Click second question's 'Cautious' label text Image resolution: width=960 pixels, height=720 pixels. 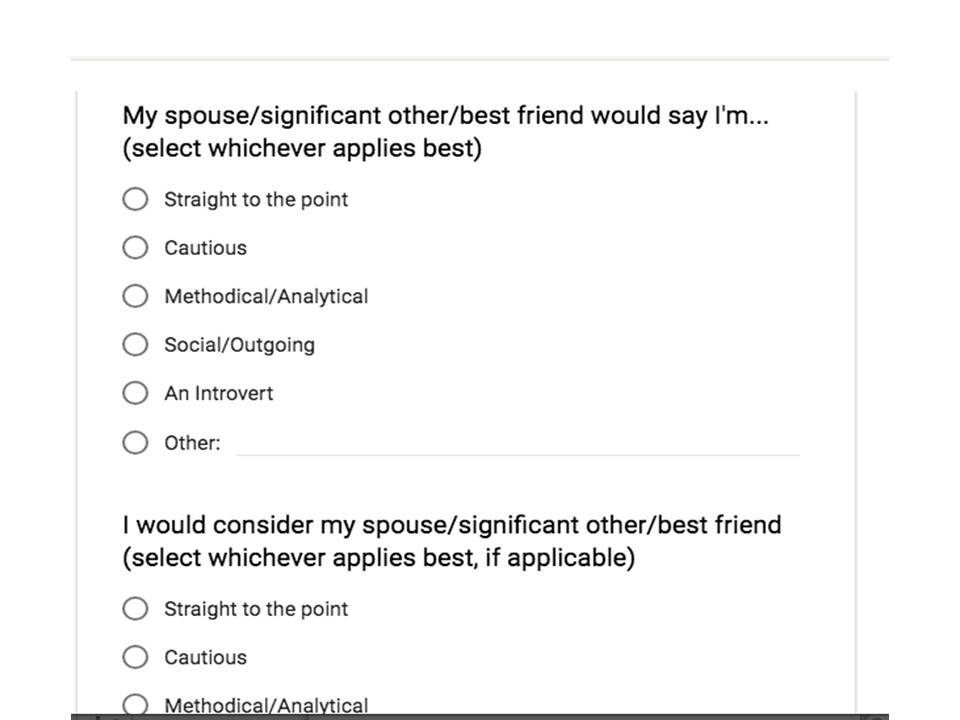(x=206, y=658)
